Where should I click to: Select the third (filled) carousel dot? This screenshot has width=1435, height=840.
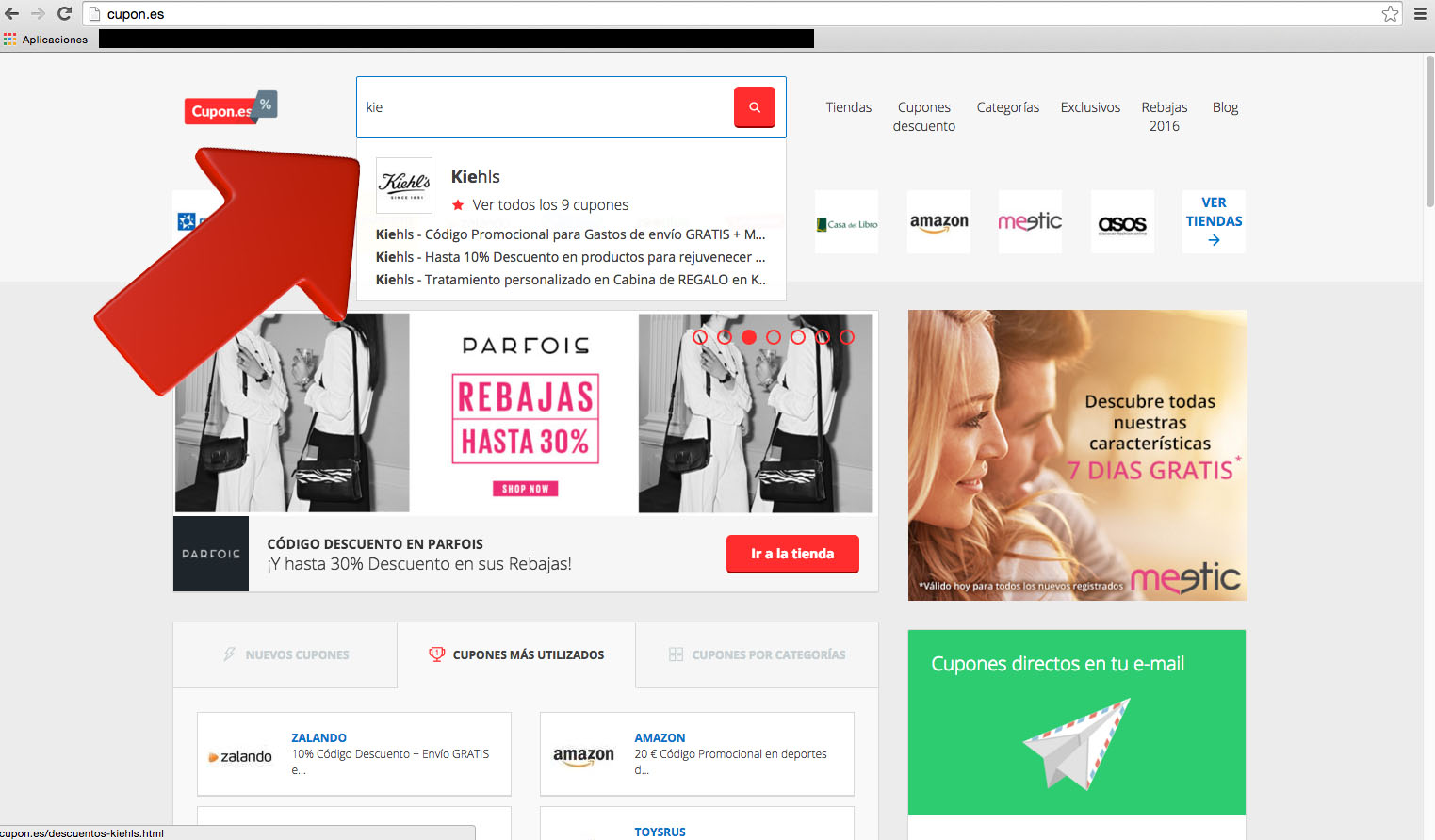pyautogui.click(x=749, y=337)
